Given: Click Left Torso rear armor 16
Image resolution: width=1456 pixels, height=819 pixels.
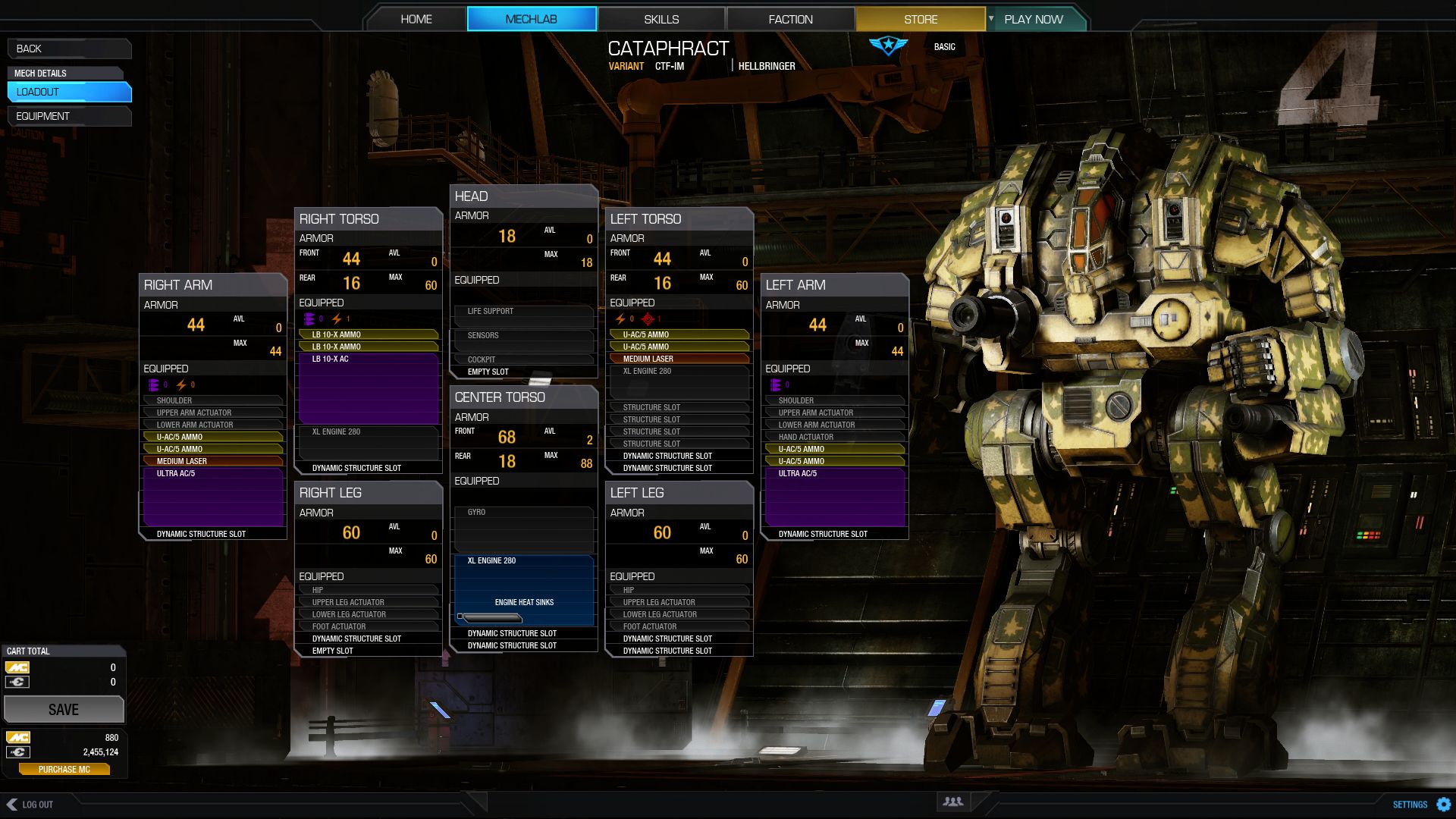Looking at the screenshot, I should [662, 284].
